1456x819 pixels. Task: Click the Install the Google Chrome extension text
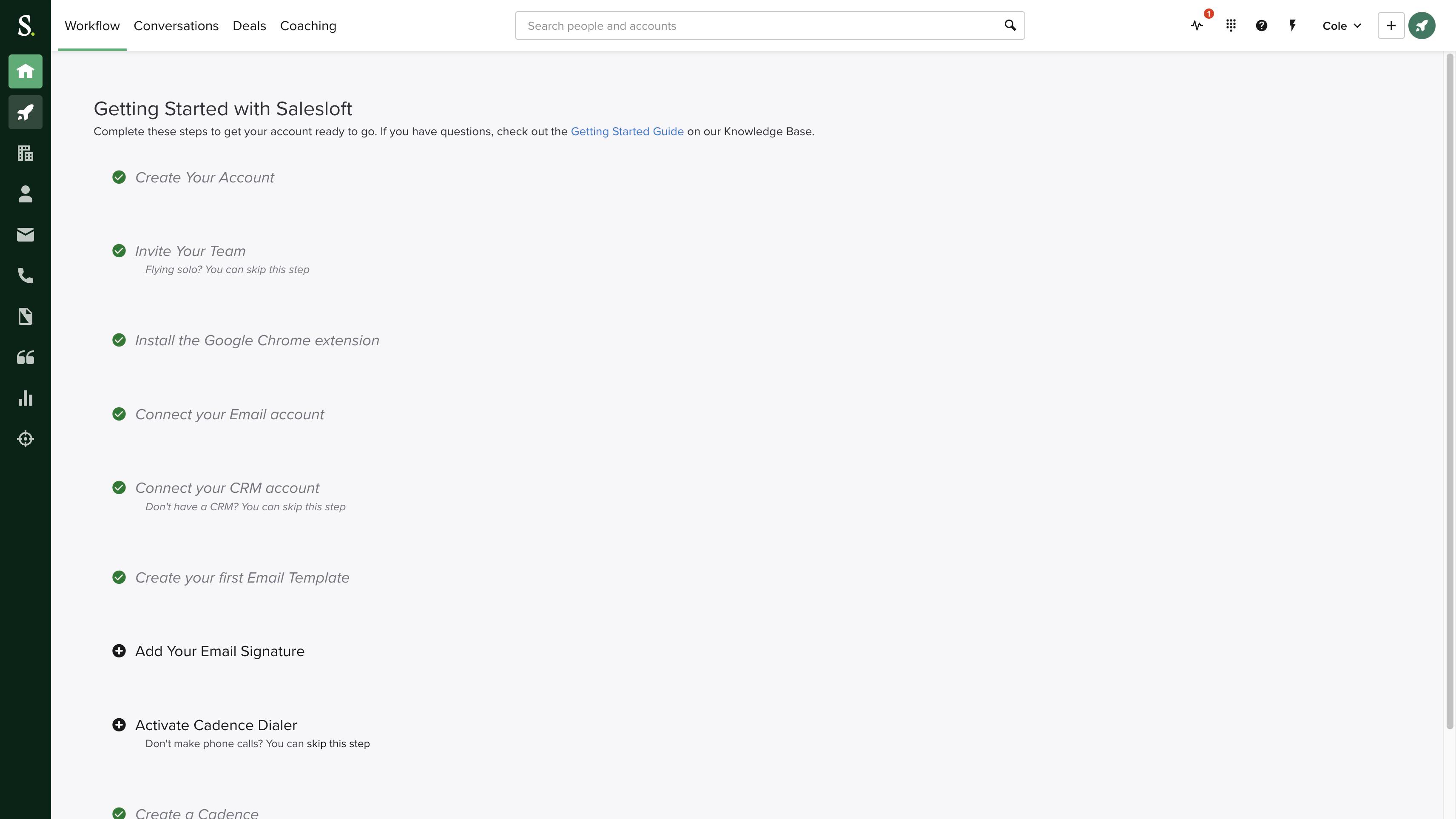(257, 340)
